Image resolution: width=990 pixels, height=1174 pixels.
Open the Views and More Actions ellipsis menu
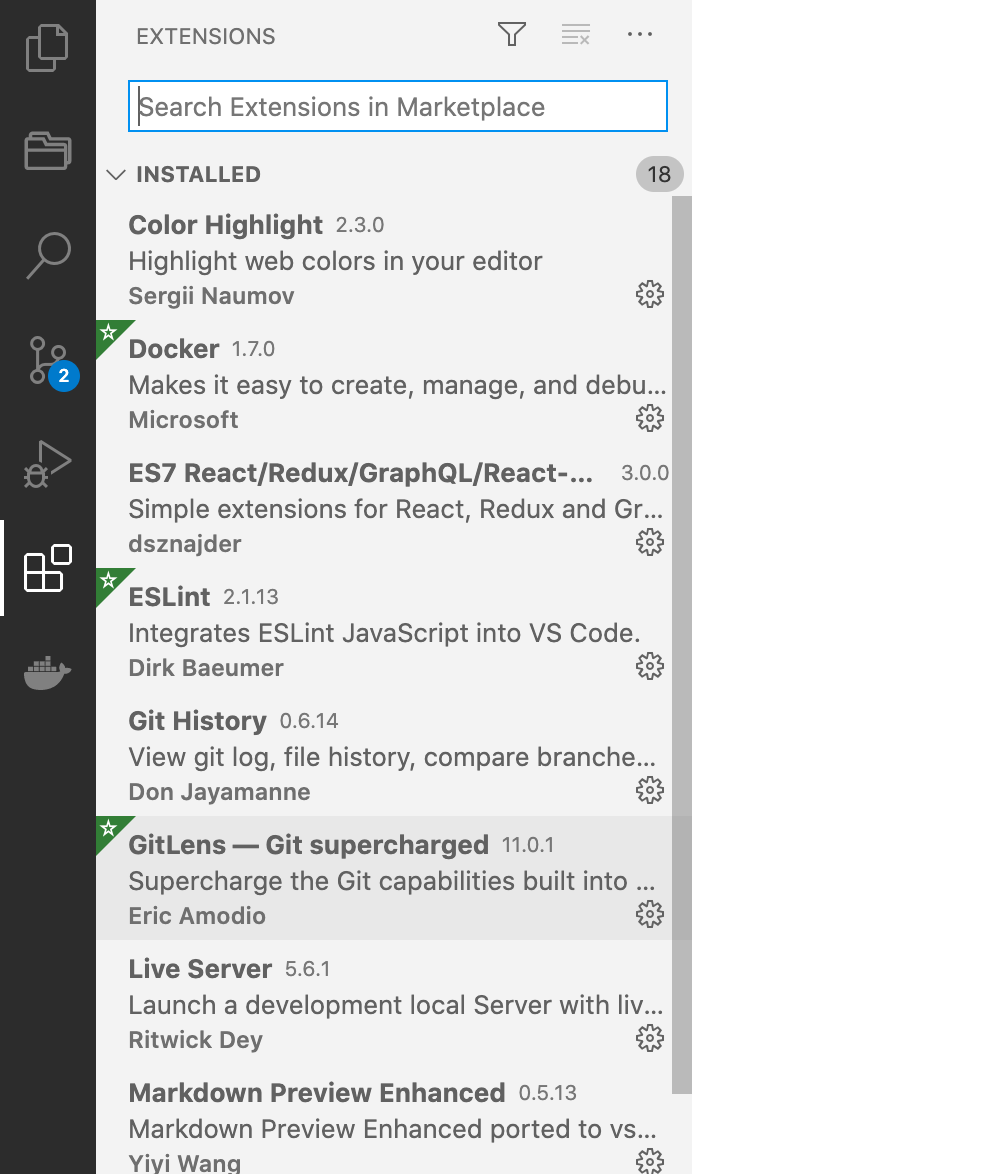(x=639, y=33)
